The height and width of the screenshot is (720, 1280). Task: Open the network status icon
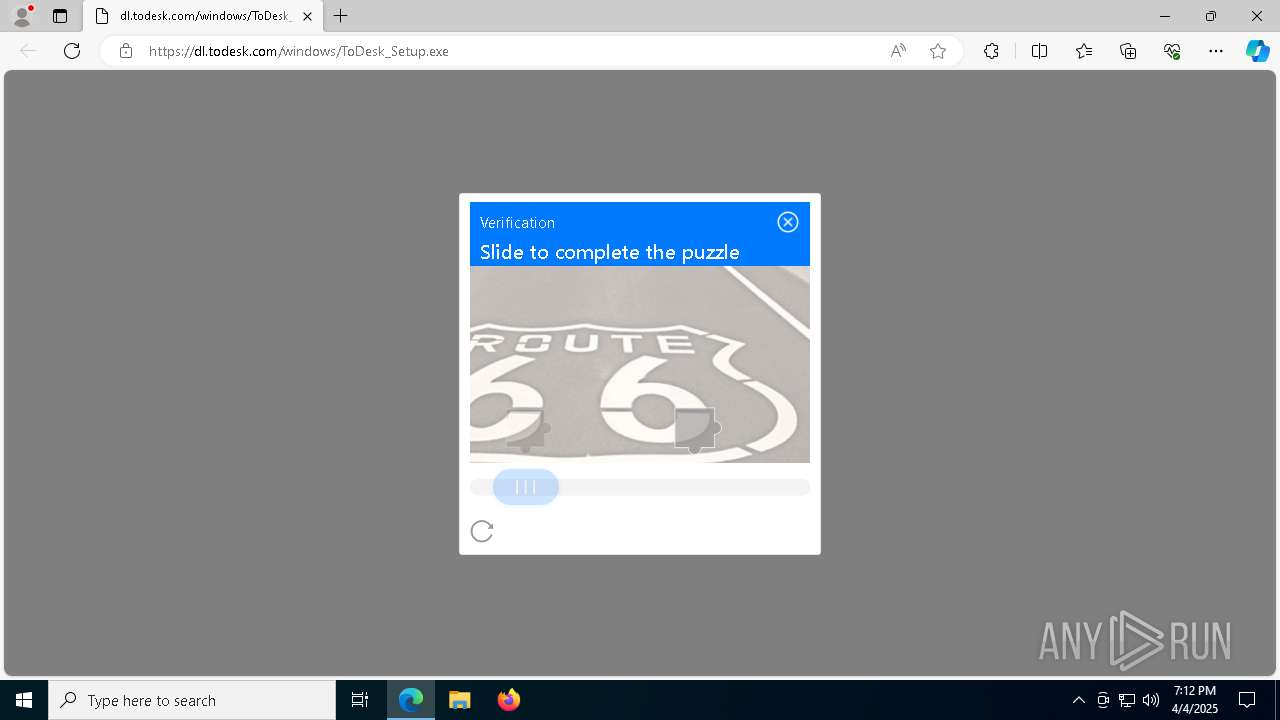[1127, 700]
